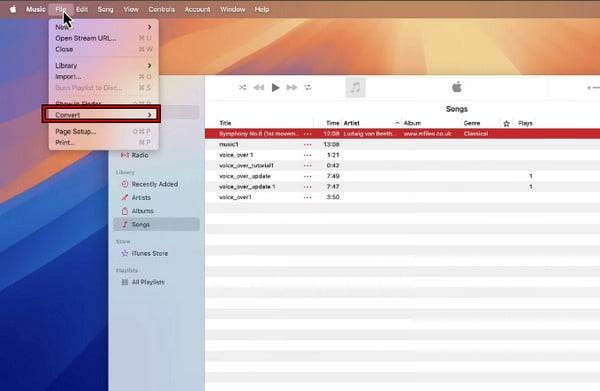Open more options for music1

[307, 145]
